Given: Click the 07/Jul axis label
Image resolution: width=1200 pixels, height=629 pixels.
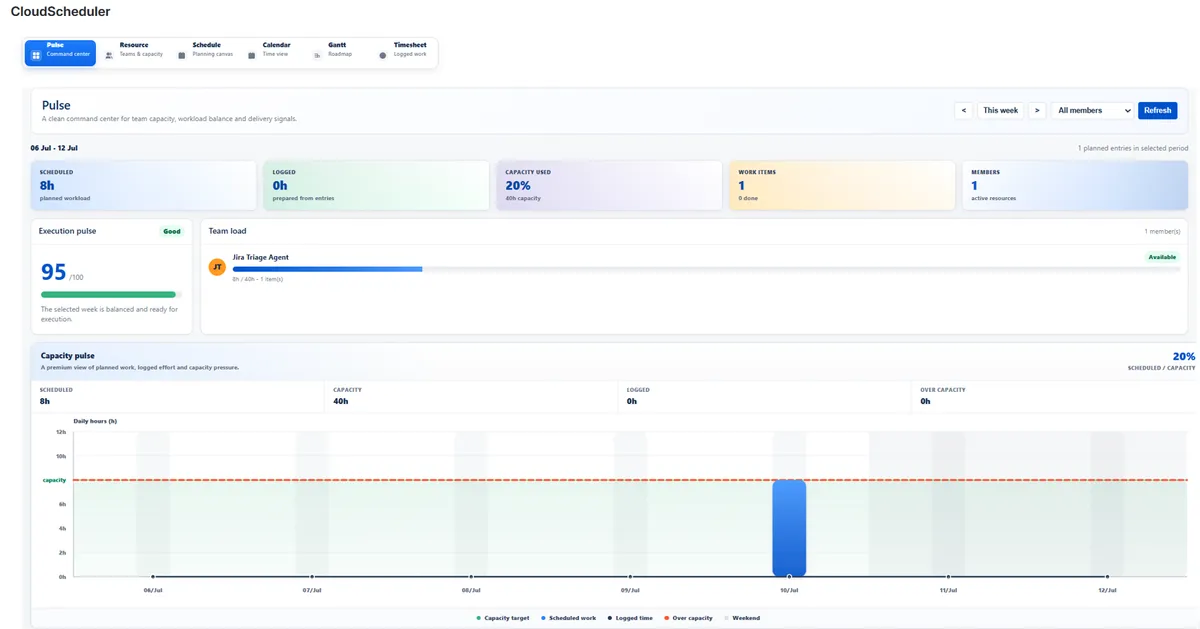Looking at the screenshot, I should [312, 590].
